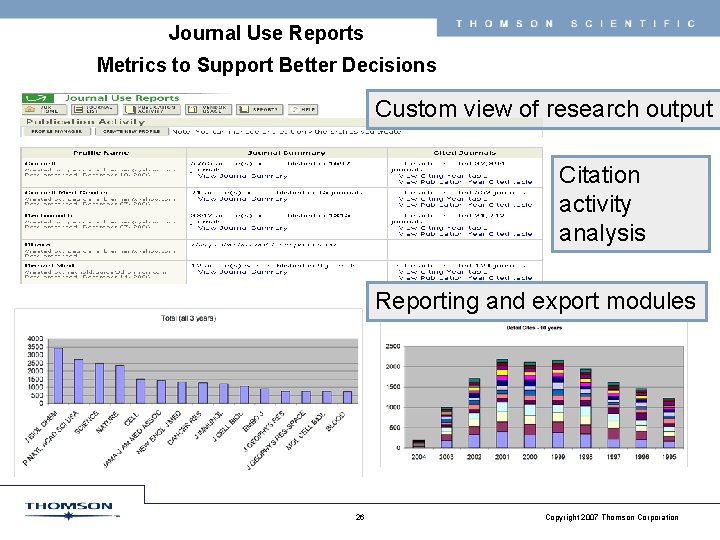The image size is (720, 540).
Task: Click the 2001 stacked bar in the citations chart
Action: [x=502, y=403]
